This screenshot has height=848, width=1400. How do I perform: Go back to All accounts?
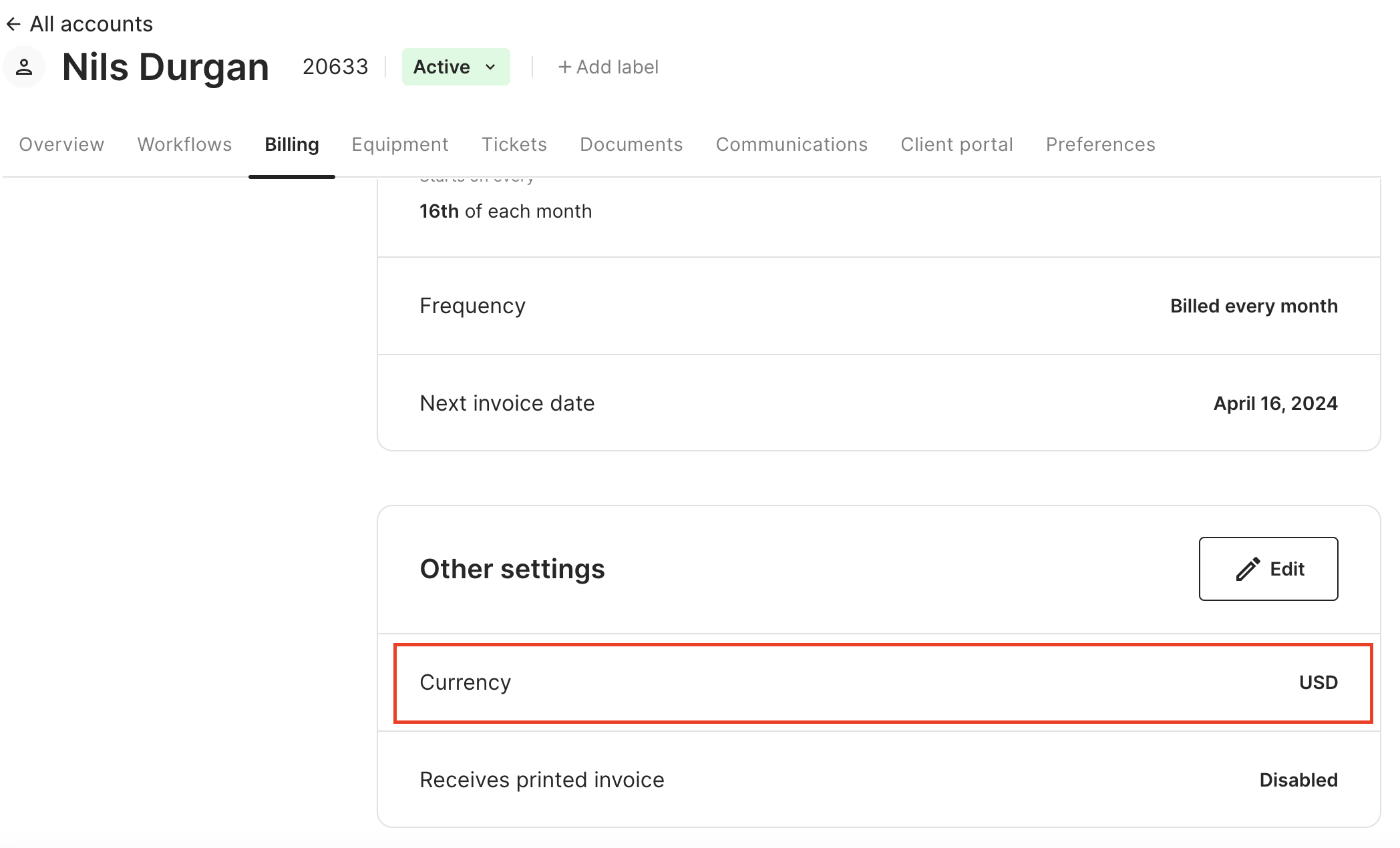pos(79,24)
